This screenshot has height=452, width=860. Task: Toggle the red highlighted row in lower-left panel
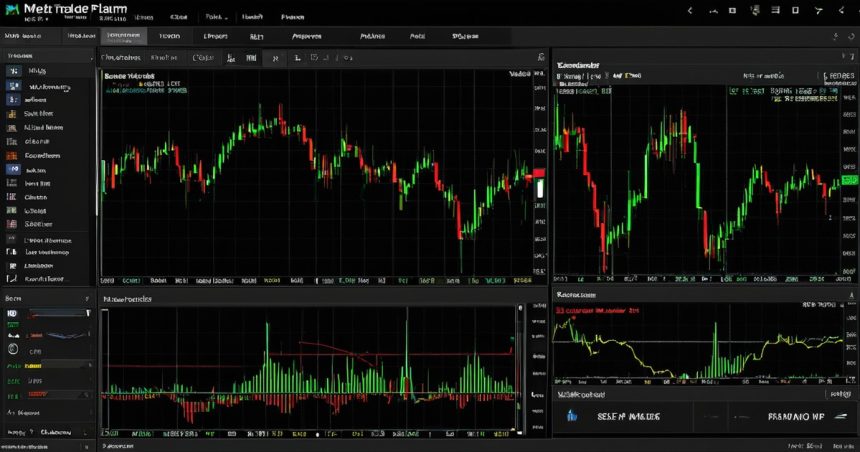pyautogui.click(x=48, y=394)
